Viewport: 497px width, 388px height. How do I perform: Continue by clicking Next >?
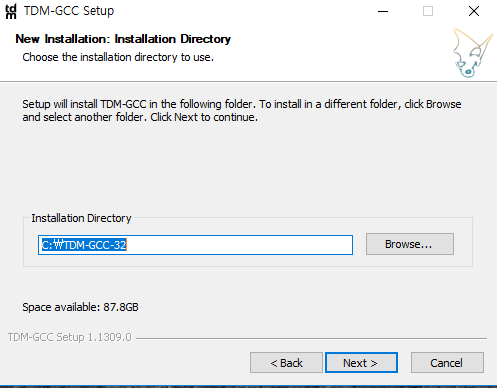click(x=361, y=363)
